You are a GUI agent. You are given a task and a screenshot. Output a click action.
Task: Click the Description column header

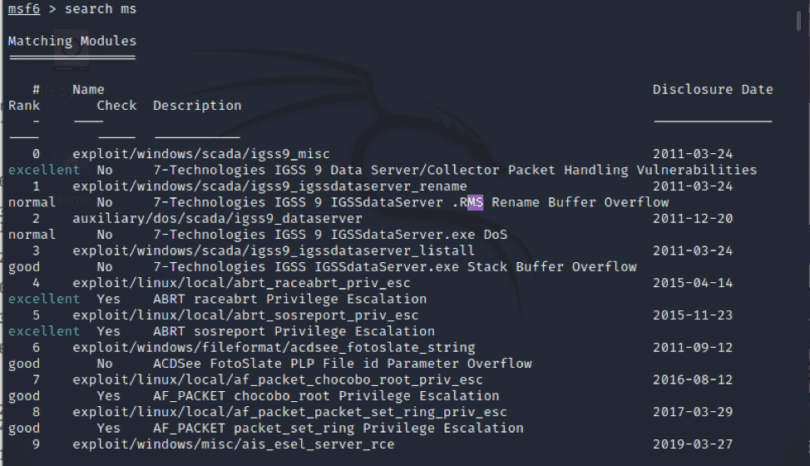pos(197,105)
